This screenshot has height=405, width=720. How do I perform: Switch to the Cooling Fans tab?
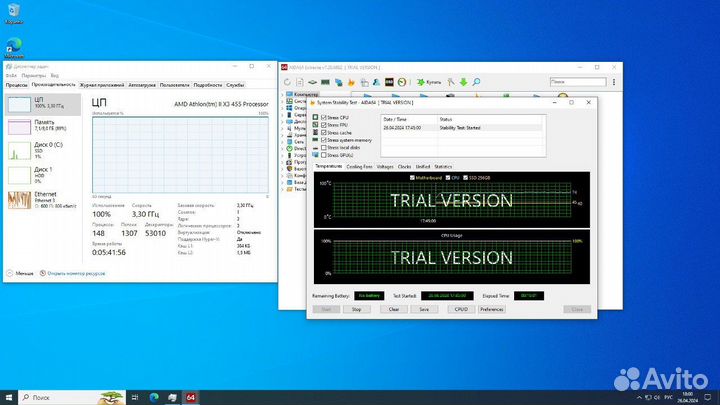pyautogui.click(x=360, y=166)
